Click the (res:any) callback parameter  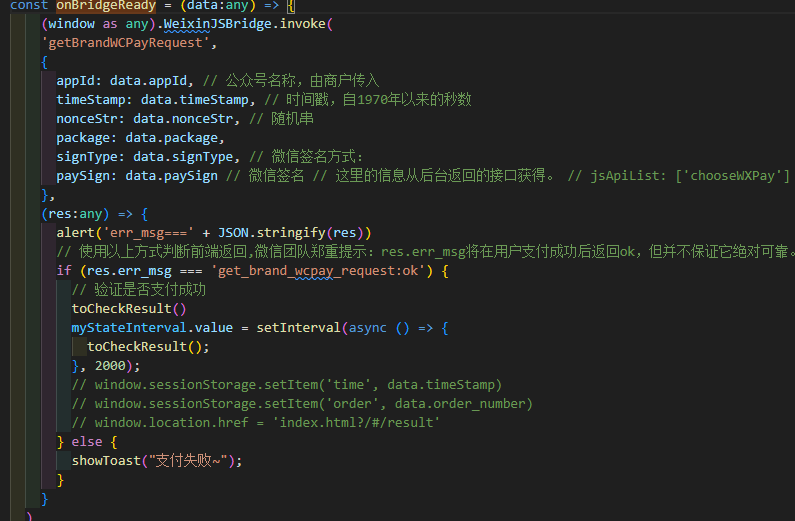click(75, 214)
